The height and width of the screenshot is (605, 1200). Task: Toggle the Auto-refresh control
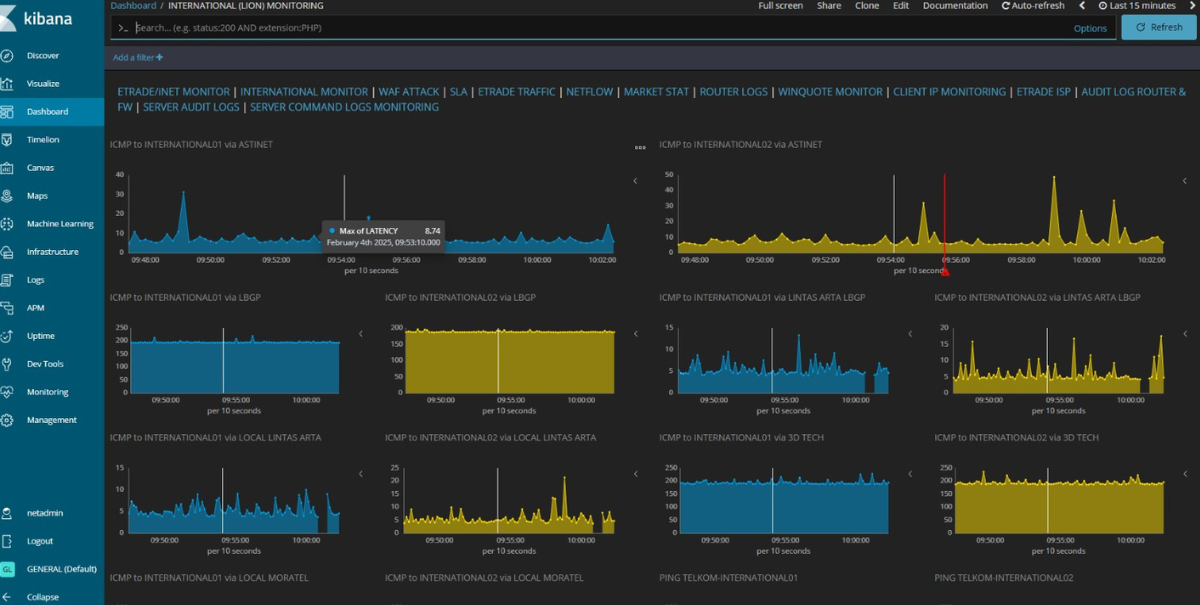click(x=1032, y=6)
